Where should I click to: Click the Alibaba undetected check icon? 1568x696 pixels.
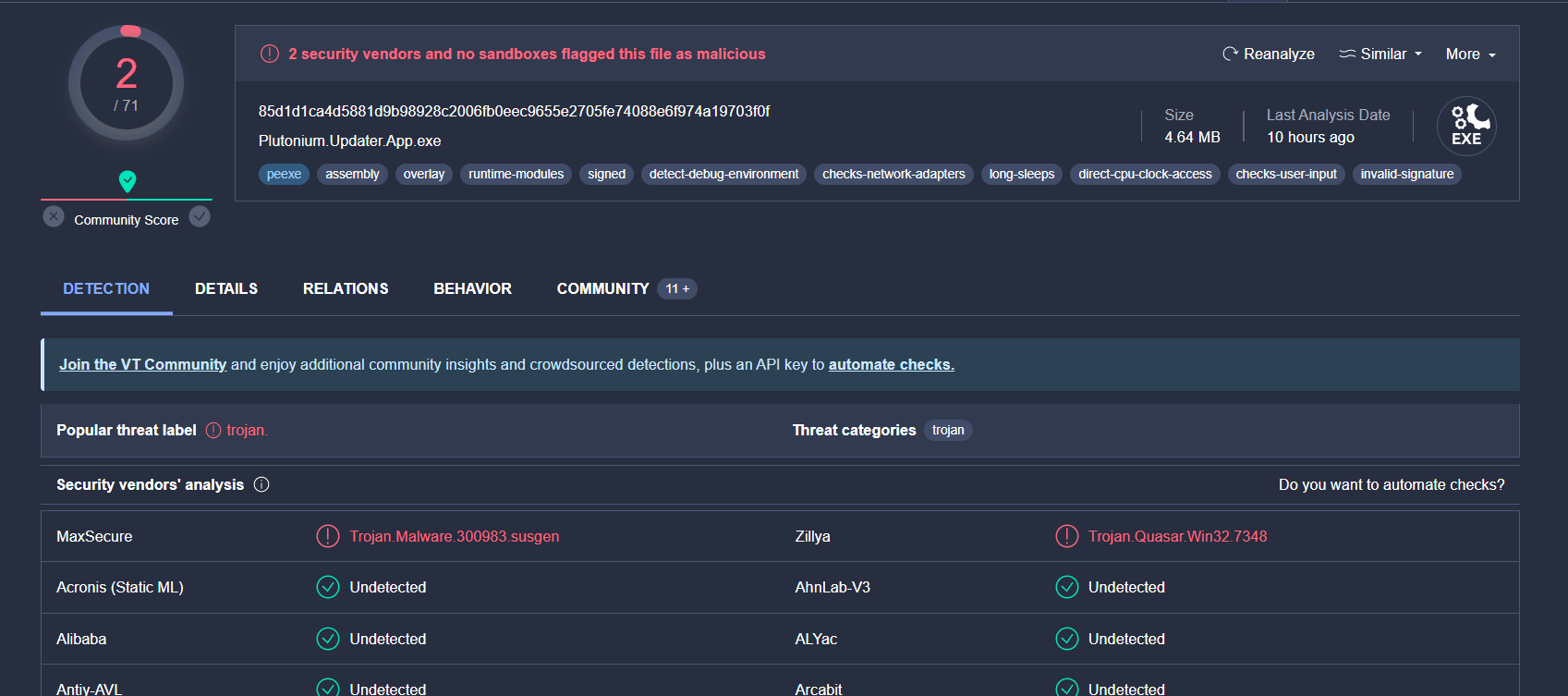click(328, 639)
